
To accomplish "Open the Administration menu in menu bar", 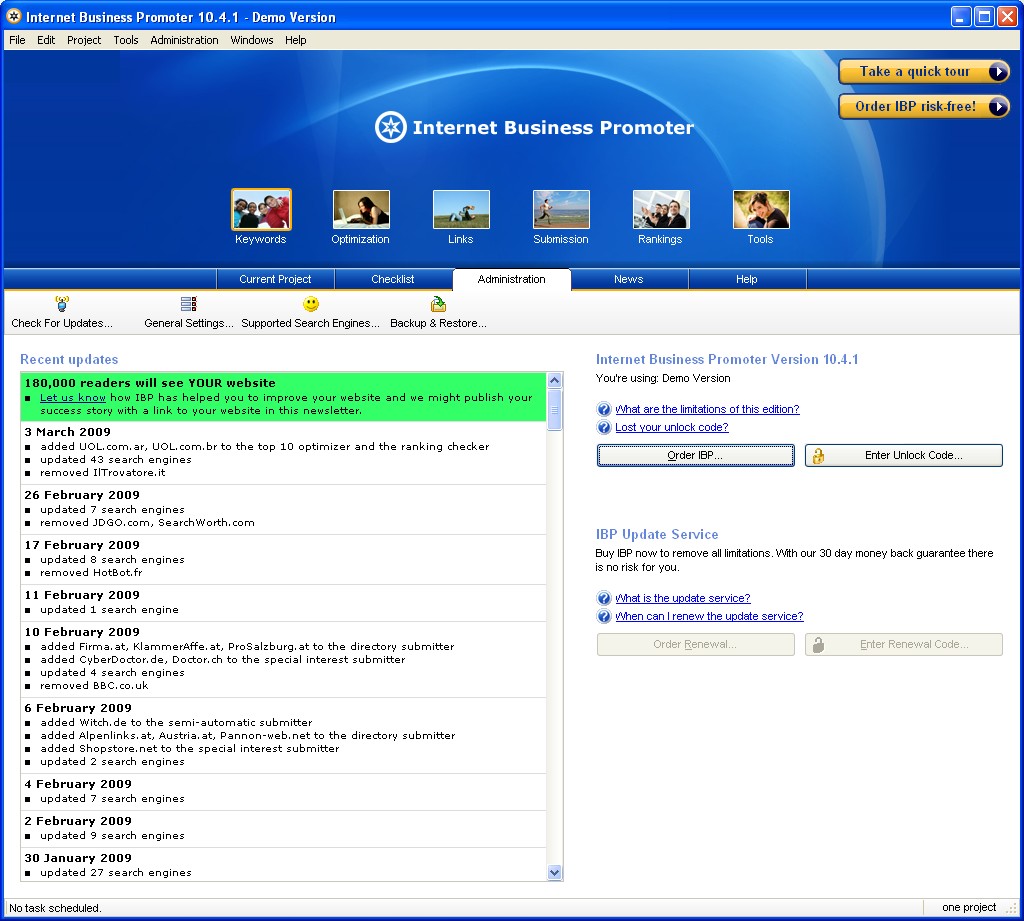I will tap(185, 40).
